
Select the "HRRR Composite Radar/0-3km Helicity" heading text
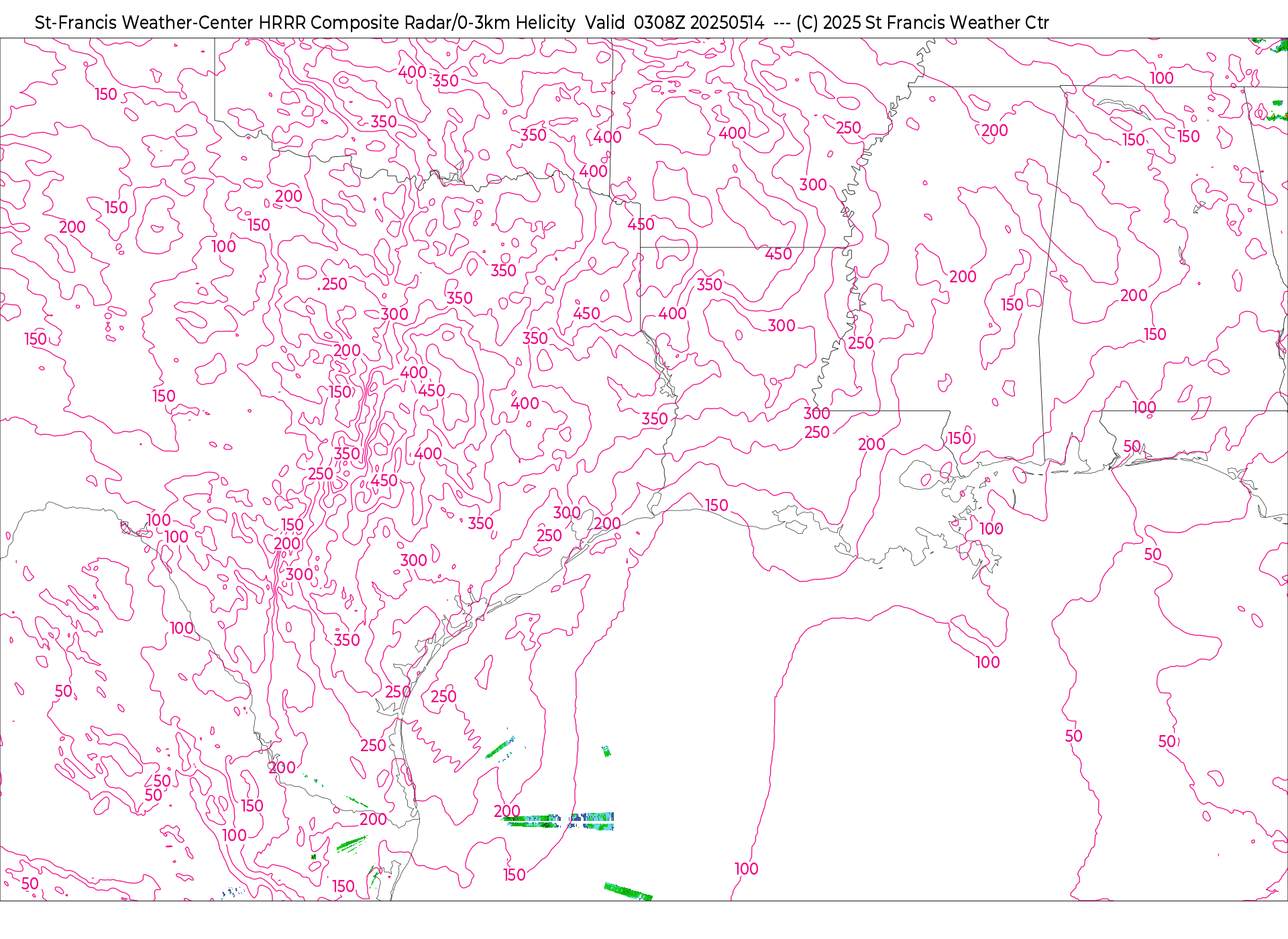click(x=417, y=23)
